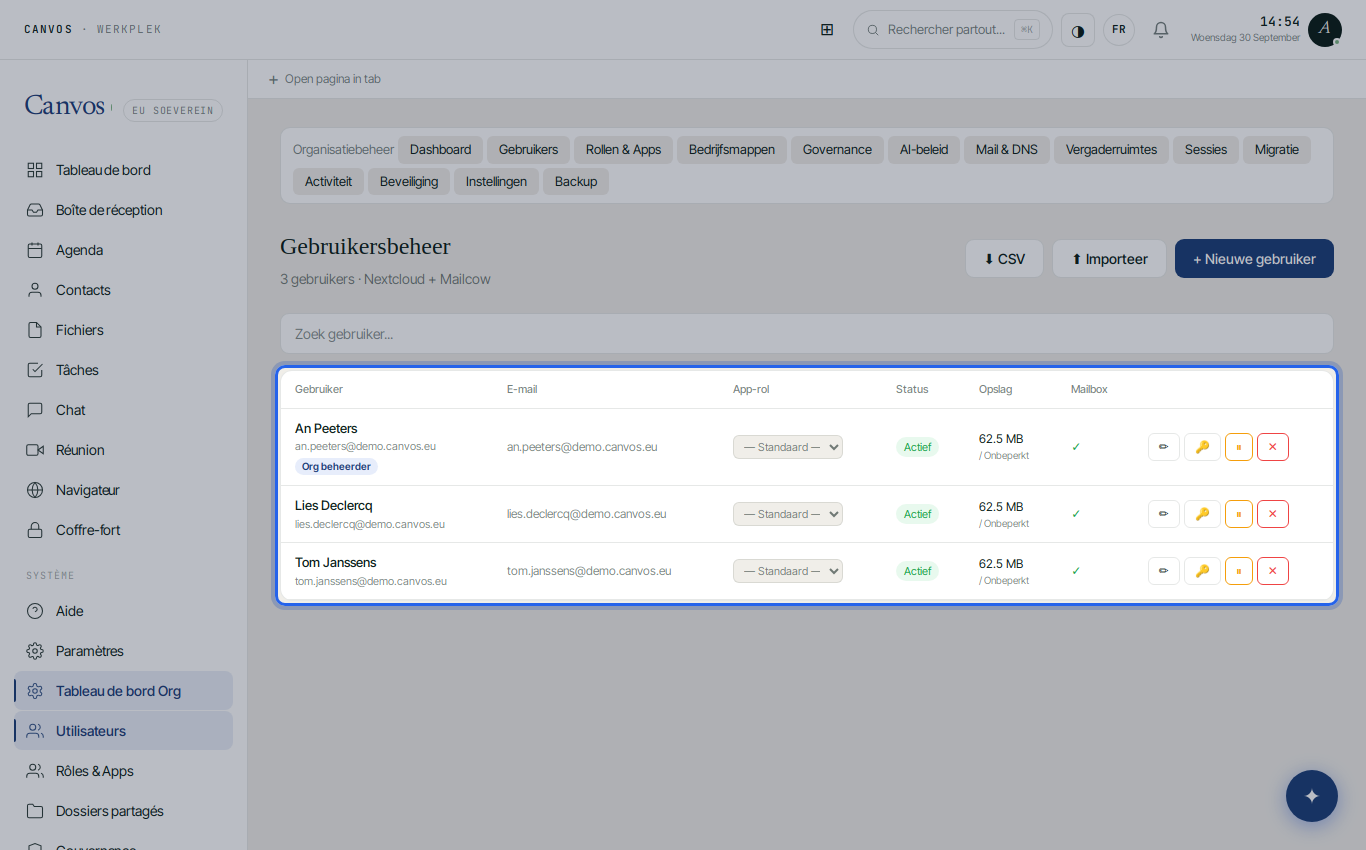Viewport: 1366px width, 850px height.
Task: Switch to the Rollen & Apps tab
Action: [624, 150]
